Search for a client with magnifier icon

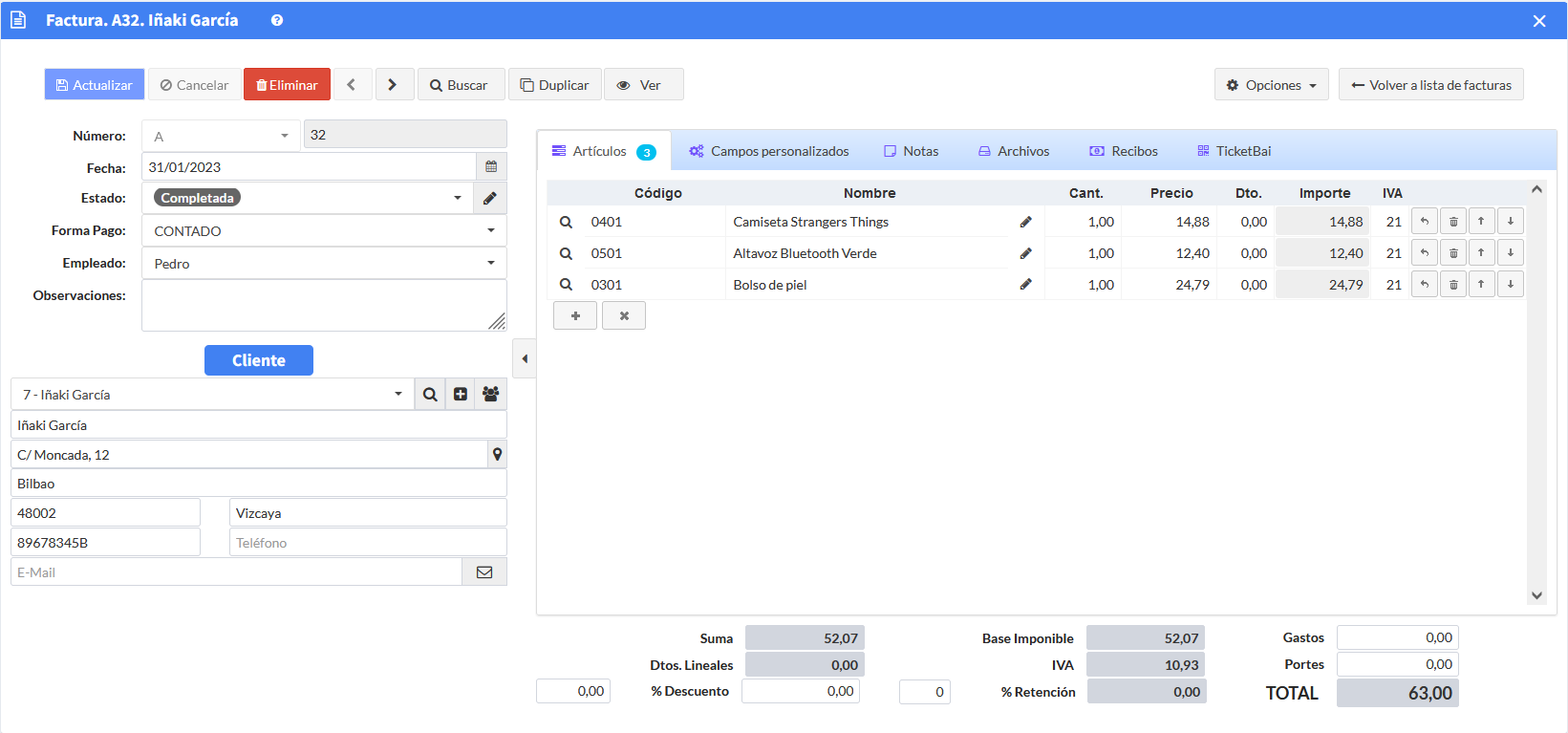pyautogui.click(x=430, y=395)
